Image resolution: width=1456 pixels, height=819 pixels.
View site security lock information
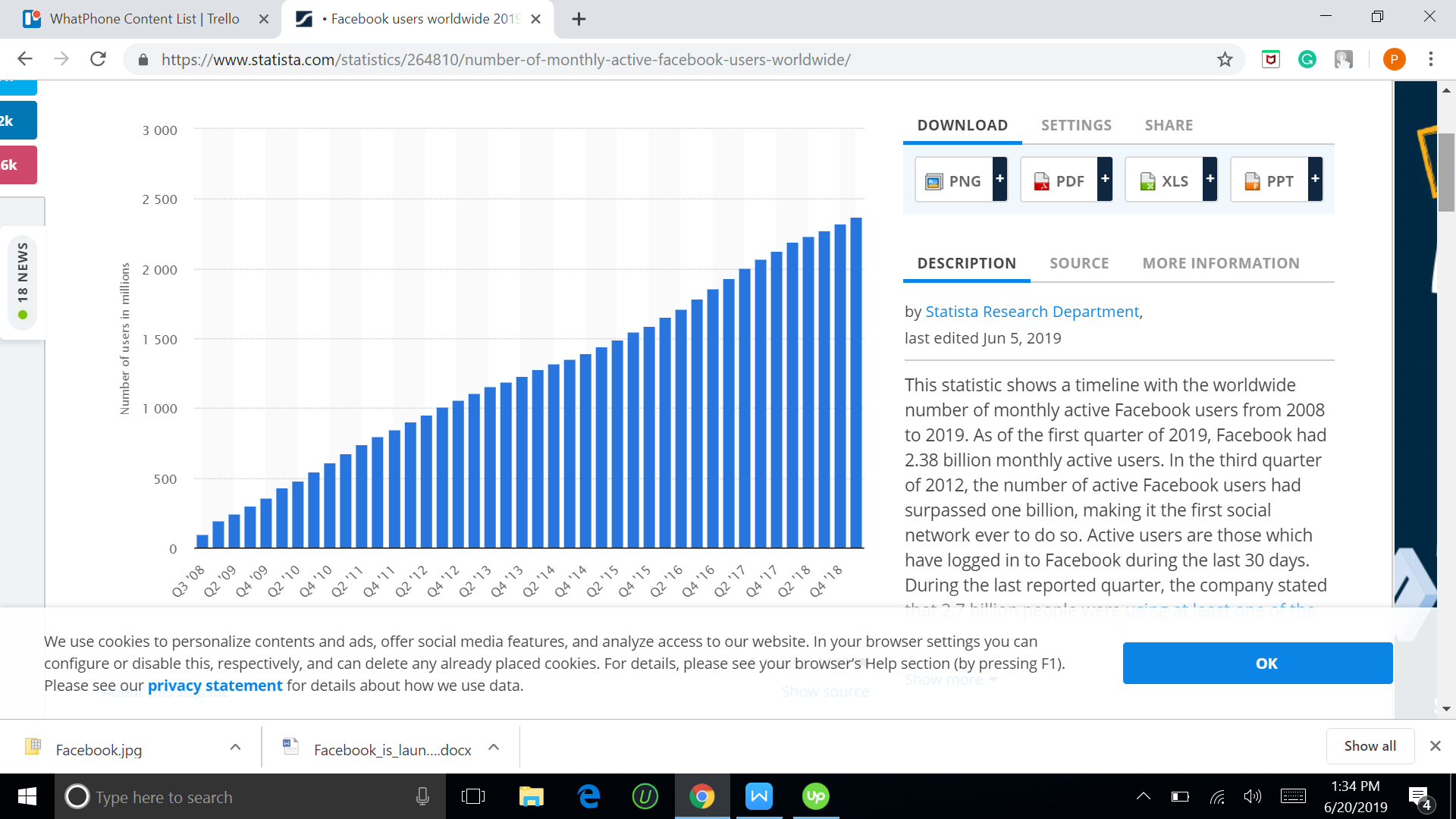(x=143, y=59)
